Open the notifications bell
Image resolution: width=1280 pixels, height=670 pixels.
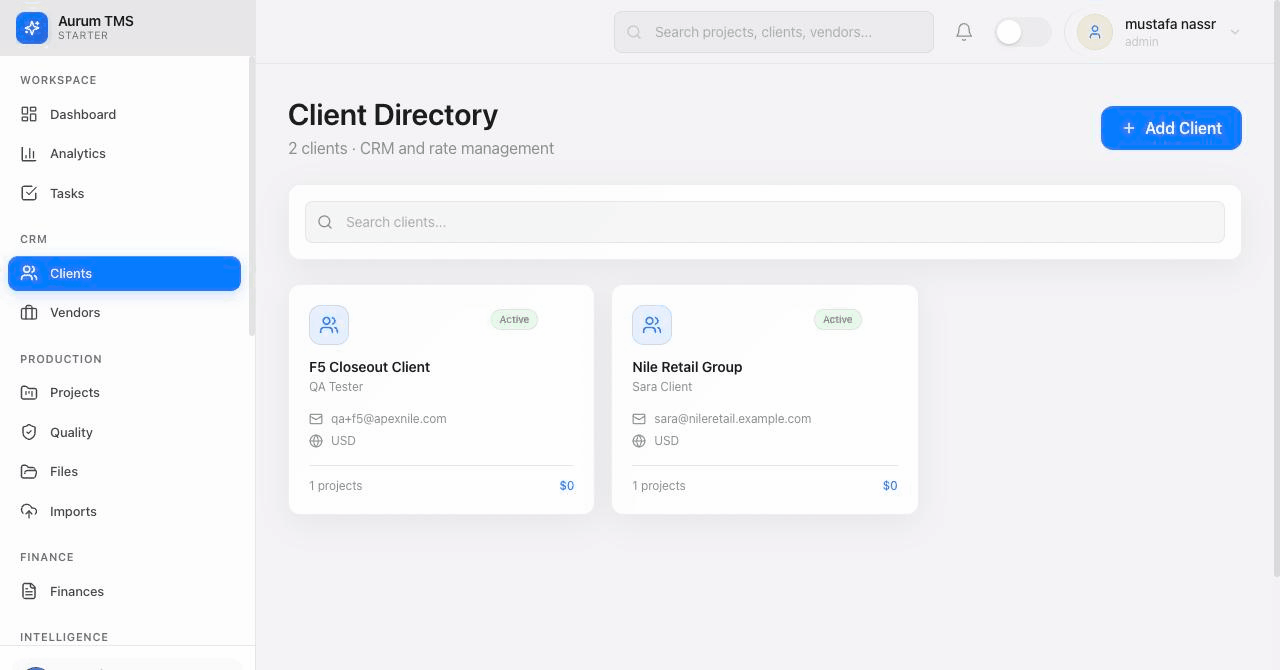(x=964, y=32)
